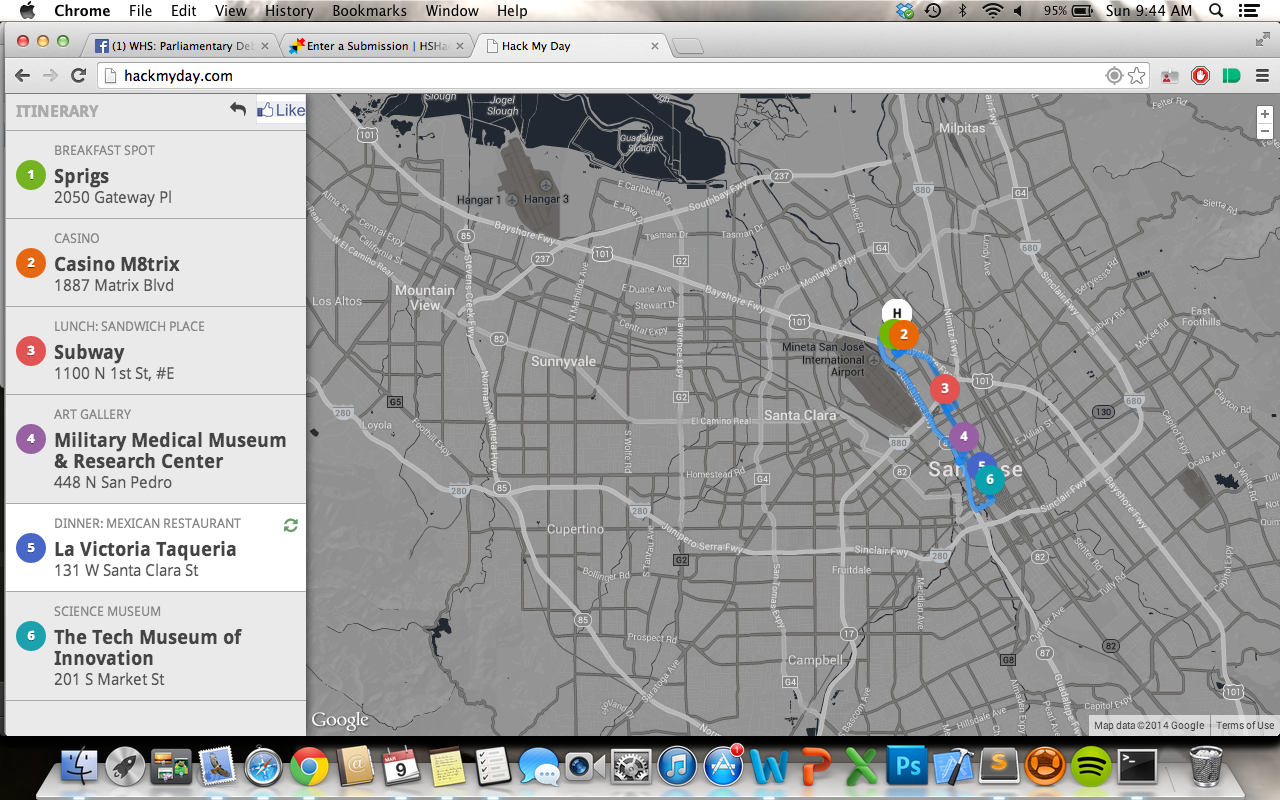Open iTunes from the Dock
This screenshot has height=800, width=1280.
coord(677,767)
